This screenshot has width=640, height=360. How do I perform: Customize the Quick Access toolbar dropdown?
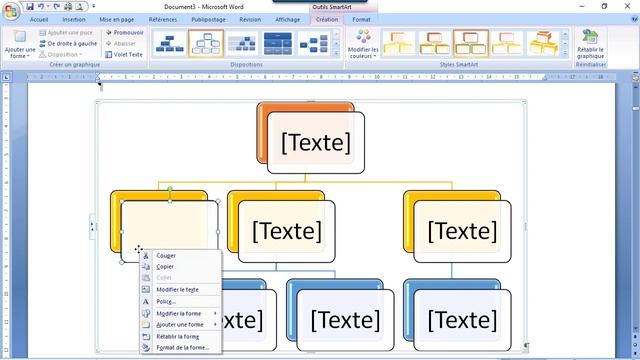pyautogui.click(x=93, y=7)
